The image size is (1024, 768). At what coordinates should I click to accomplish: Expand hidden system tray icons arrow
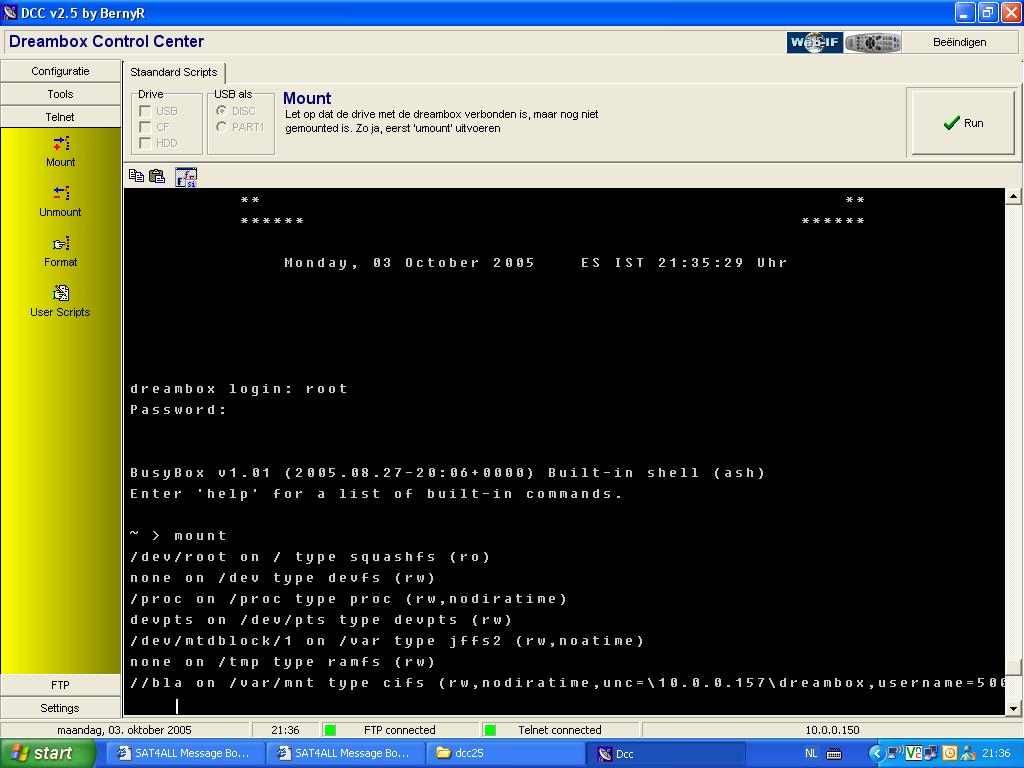876,754
